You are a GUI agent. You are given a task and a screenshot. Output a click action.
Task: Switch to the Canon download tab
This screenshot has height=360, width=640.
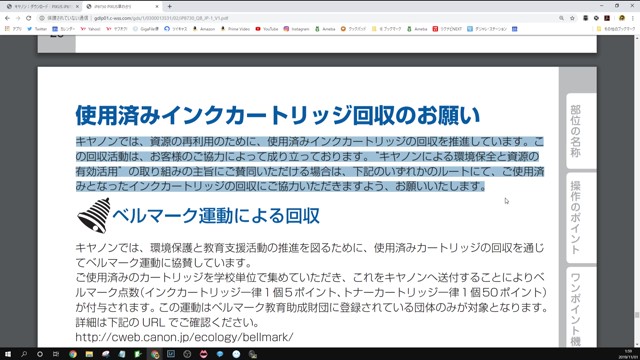coord(42,7)
